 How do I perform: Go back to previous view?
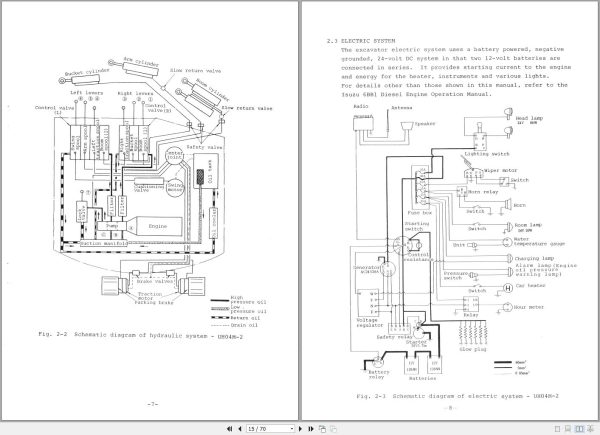(322, 429)
